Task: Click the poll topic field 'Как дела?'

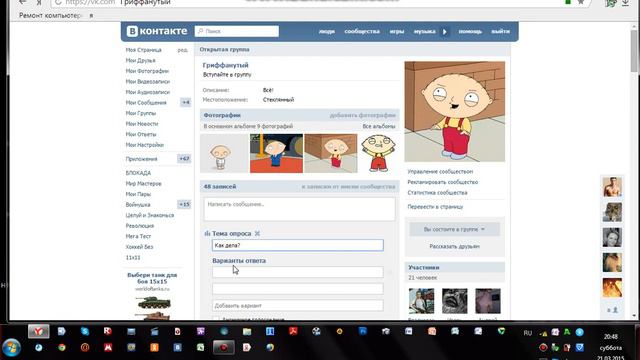Action: 298,245
